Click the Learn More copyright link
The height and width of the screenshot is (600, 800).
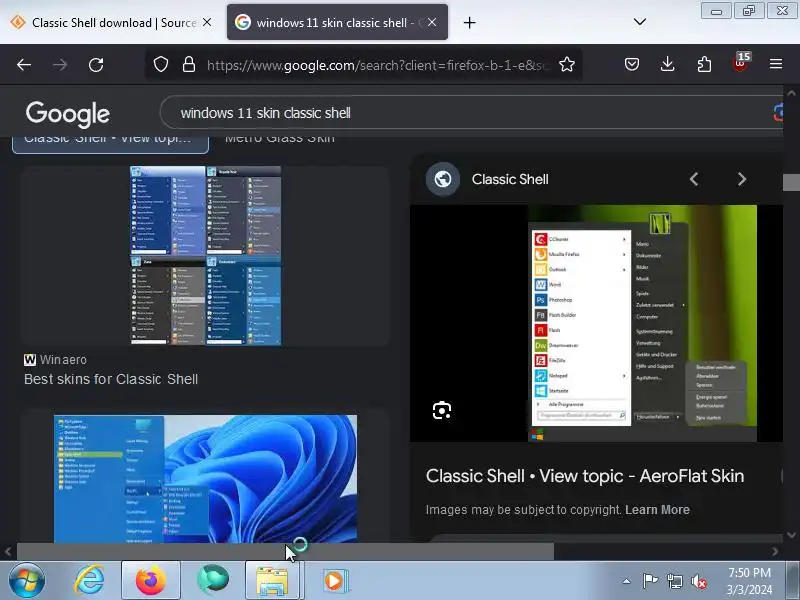pos(657,510)
